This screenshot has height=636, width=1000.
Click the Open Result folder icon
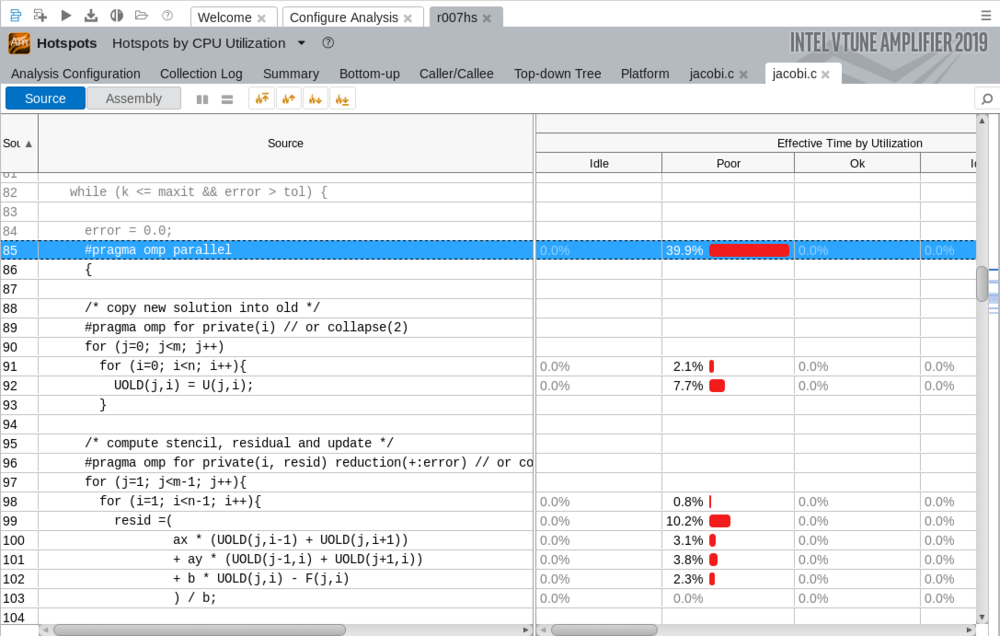141,15
